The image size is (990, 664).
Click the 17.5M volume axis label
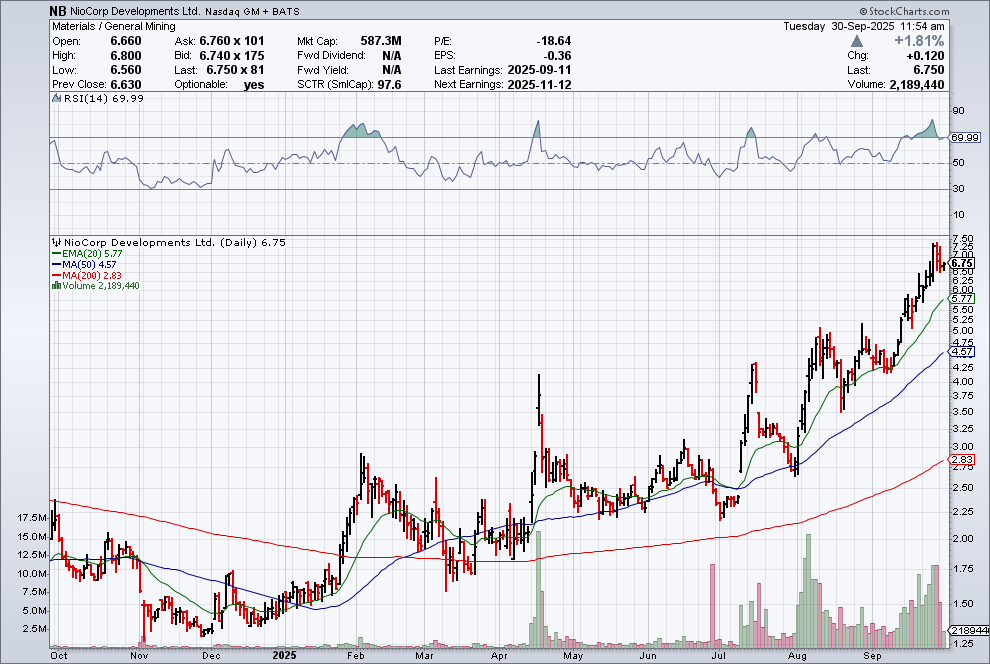coord(32,518)
